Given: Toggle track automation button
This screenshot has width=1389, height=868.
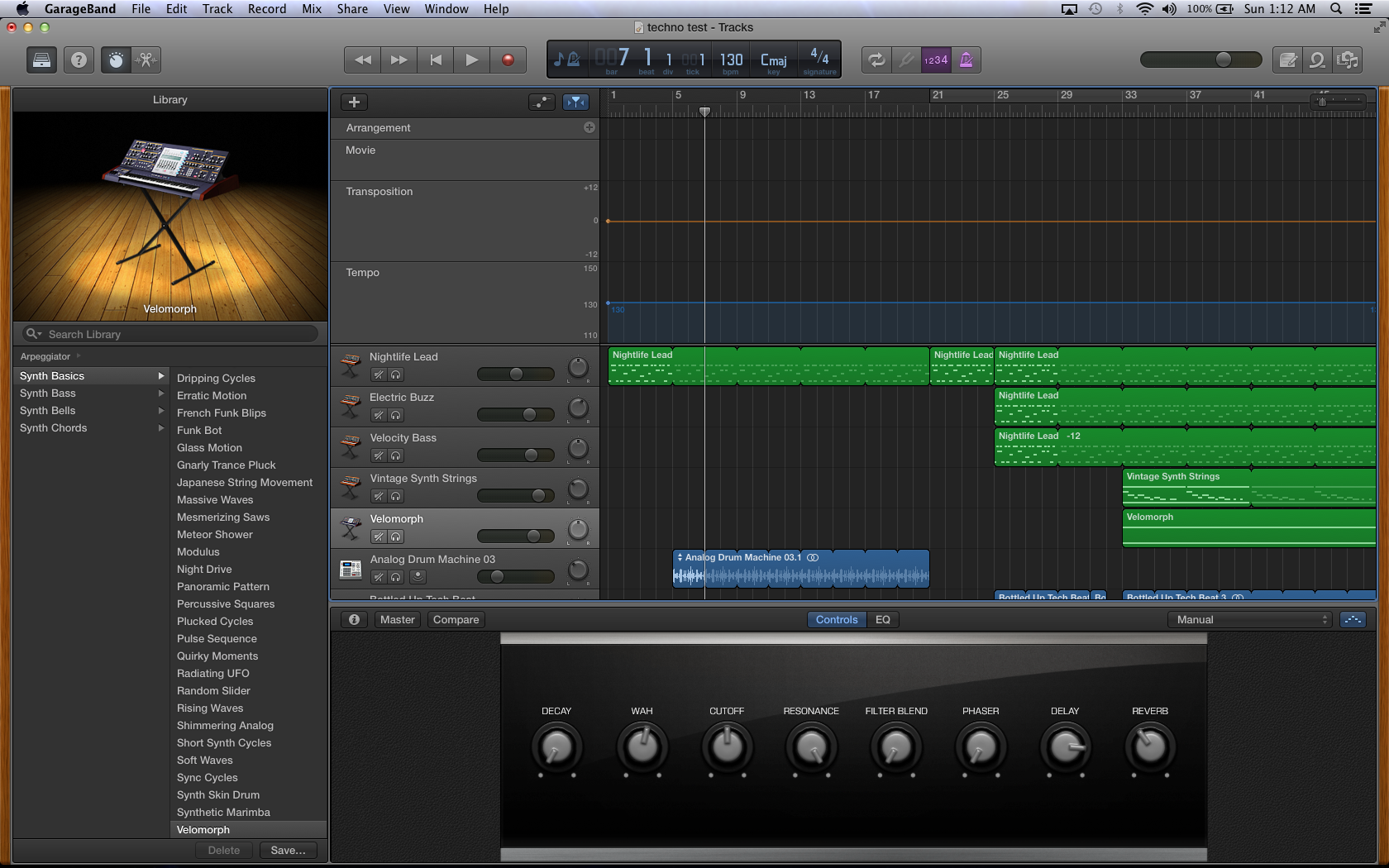Looking at the screenshot, I should pyautogui.click(x=542, y=102).
